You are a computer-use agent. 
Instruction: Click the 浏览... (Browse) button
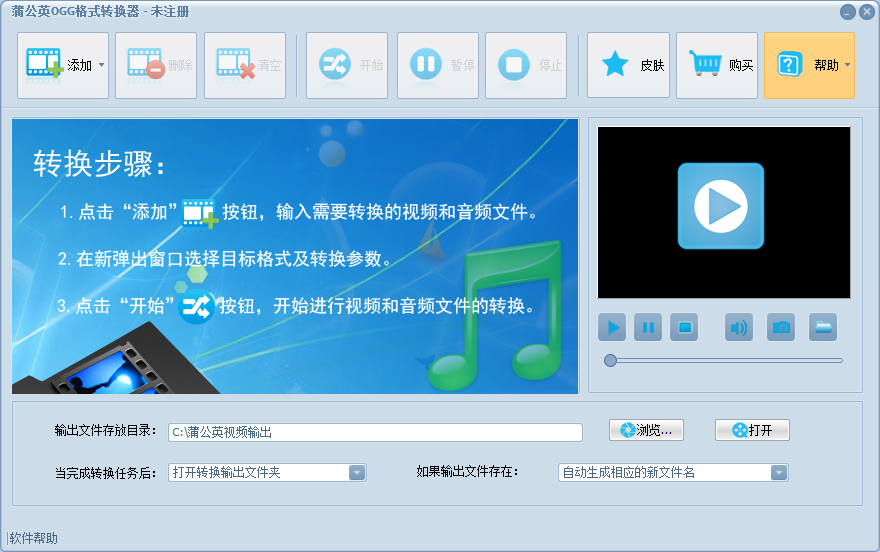coord(646,430)
